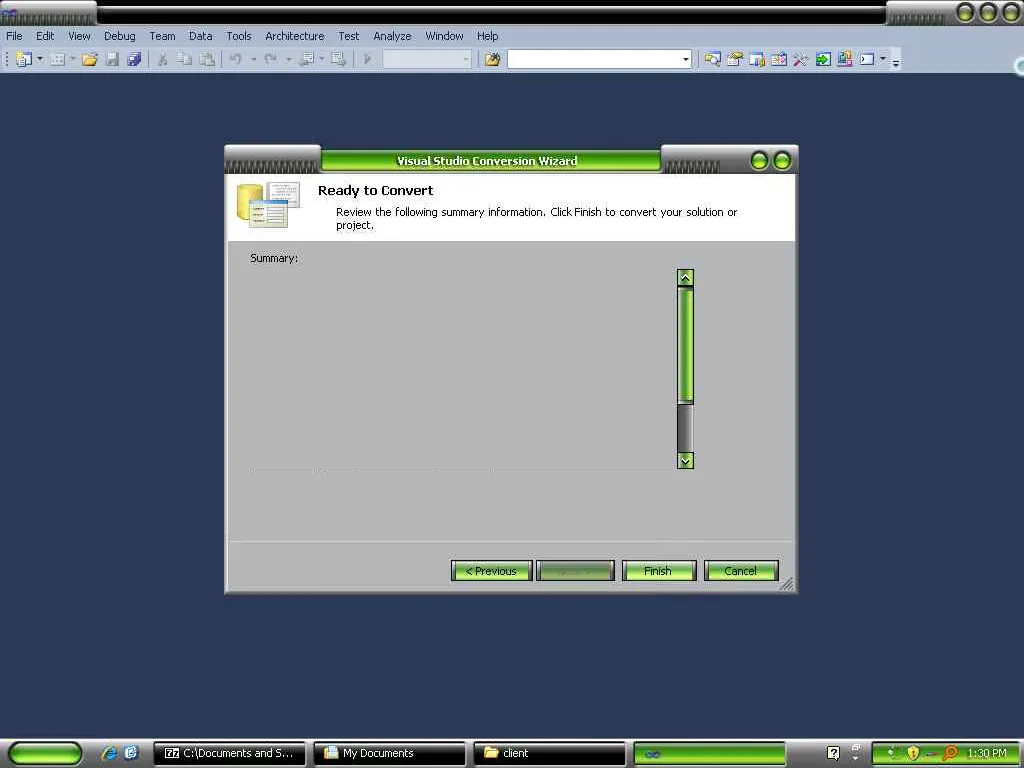This screenshot has width=1024, height=768.
Task: Switch to My Documents taskbar window
Action: [389, 753]
